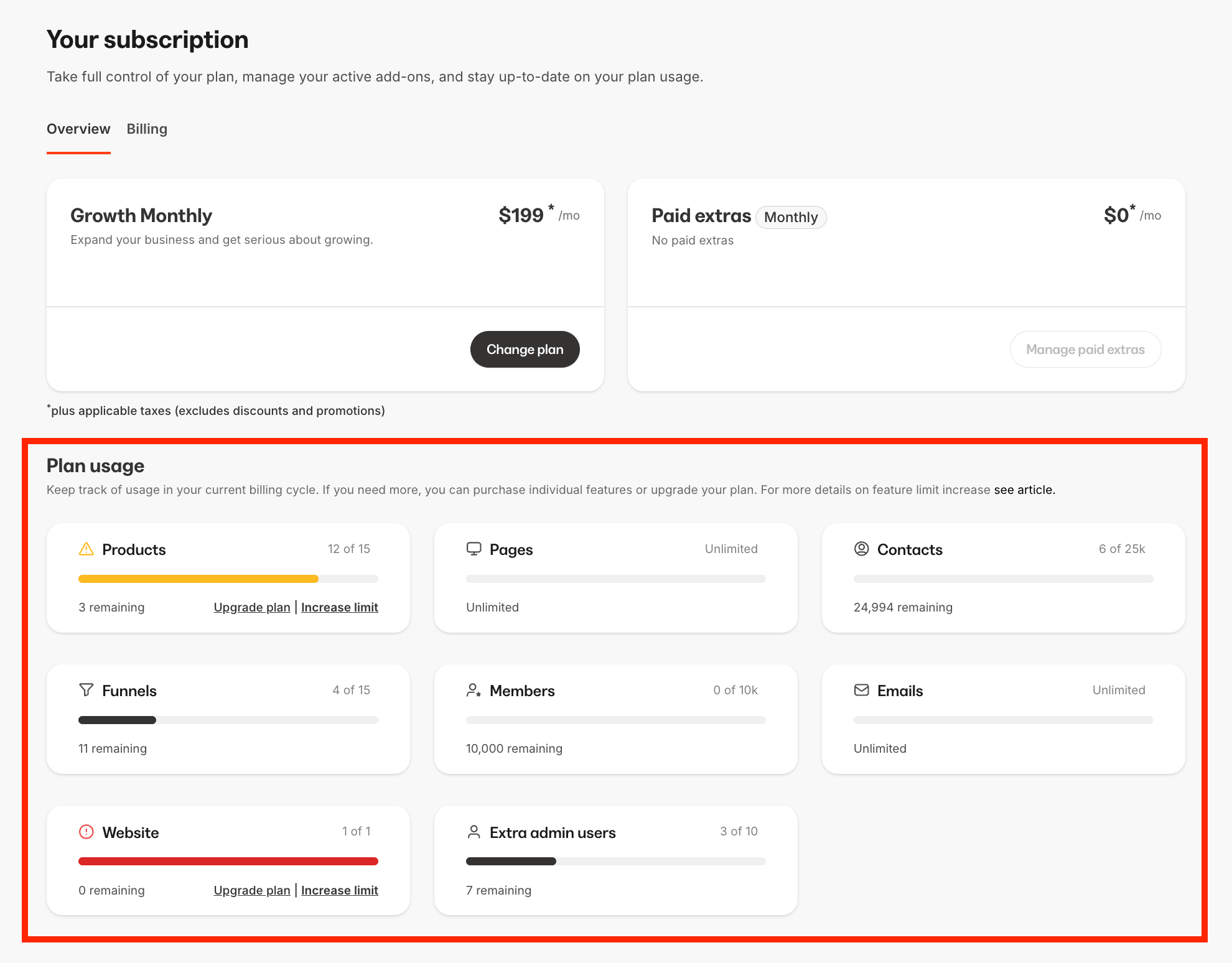Click Increase limit under Products
The image size is (1232, 963).
click(x=339, y=607)
